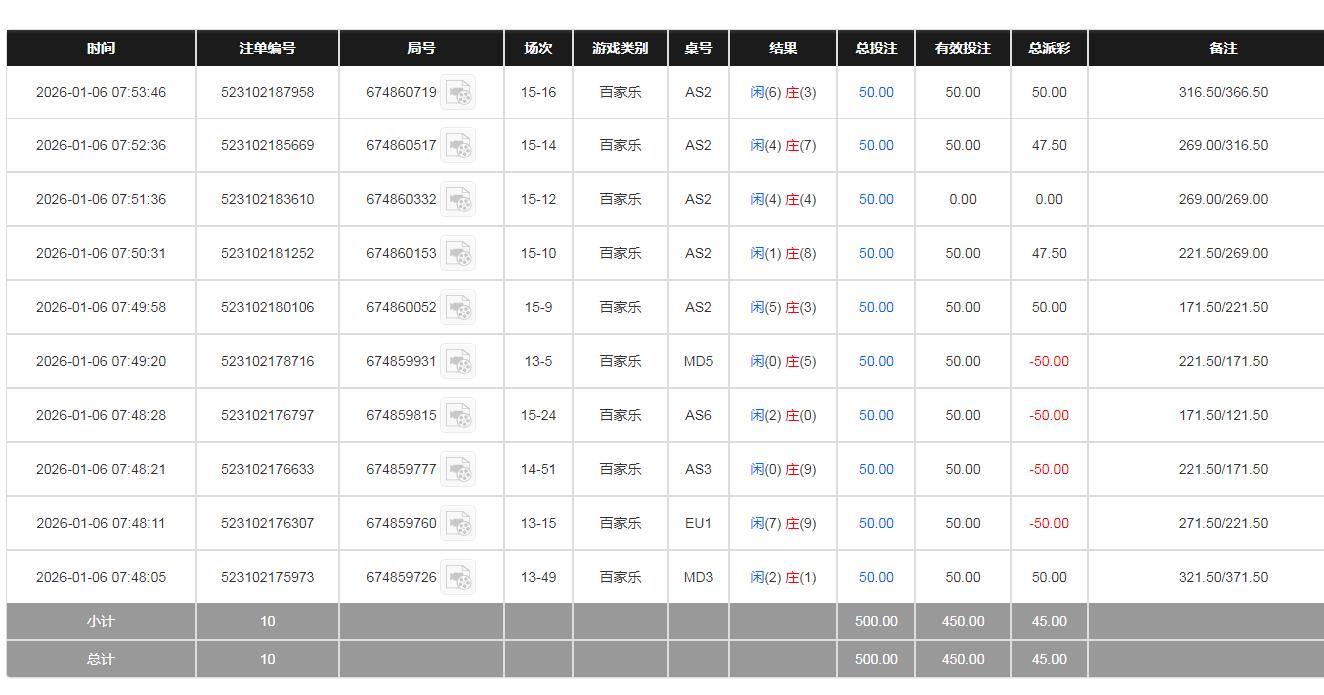Play video replay for round 674859726
The image size is (1324, 695).
point(459,578)
